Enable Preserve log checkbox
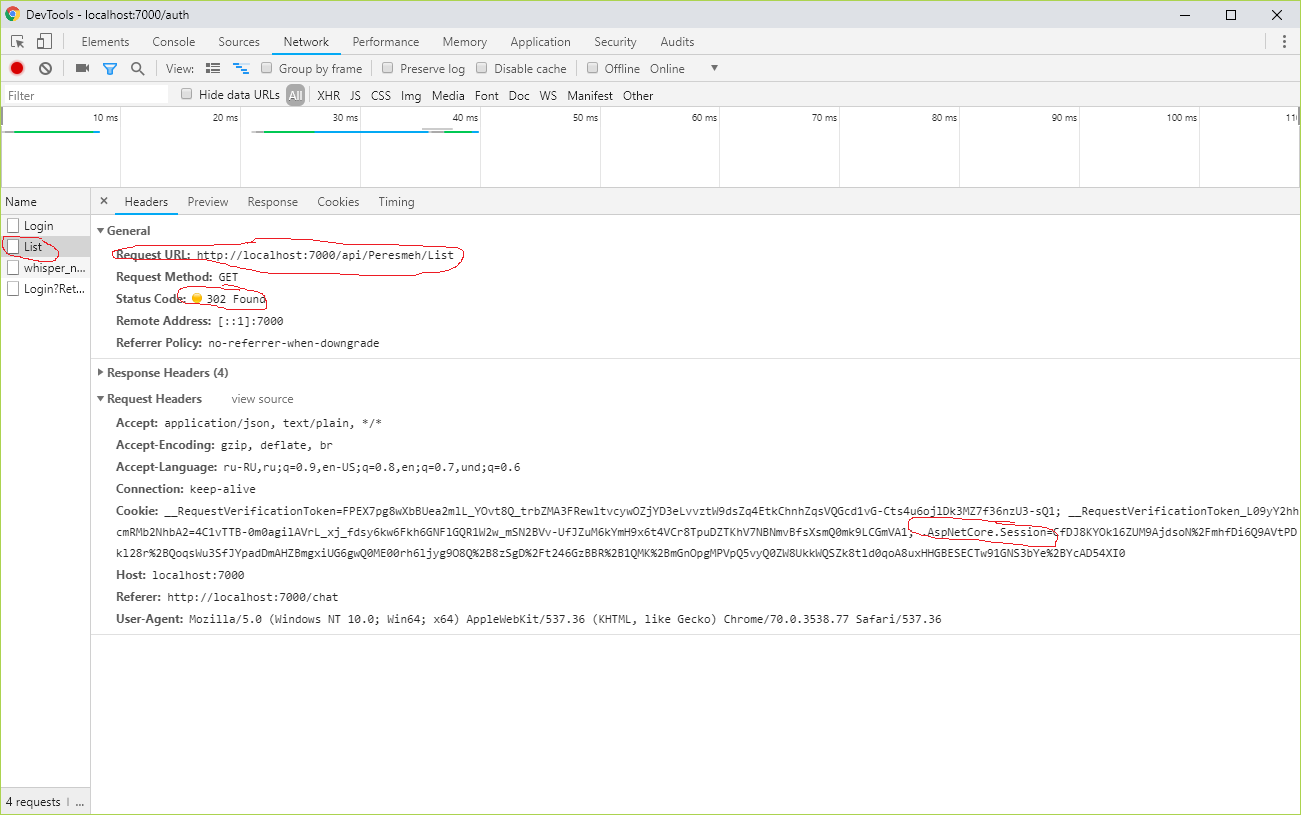The width and height of the screenshot is (1301, 815). click(x=387, y=68)
